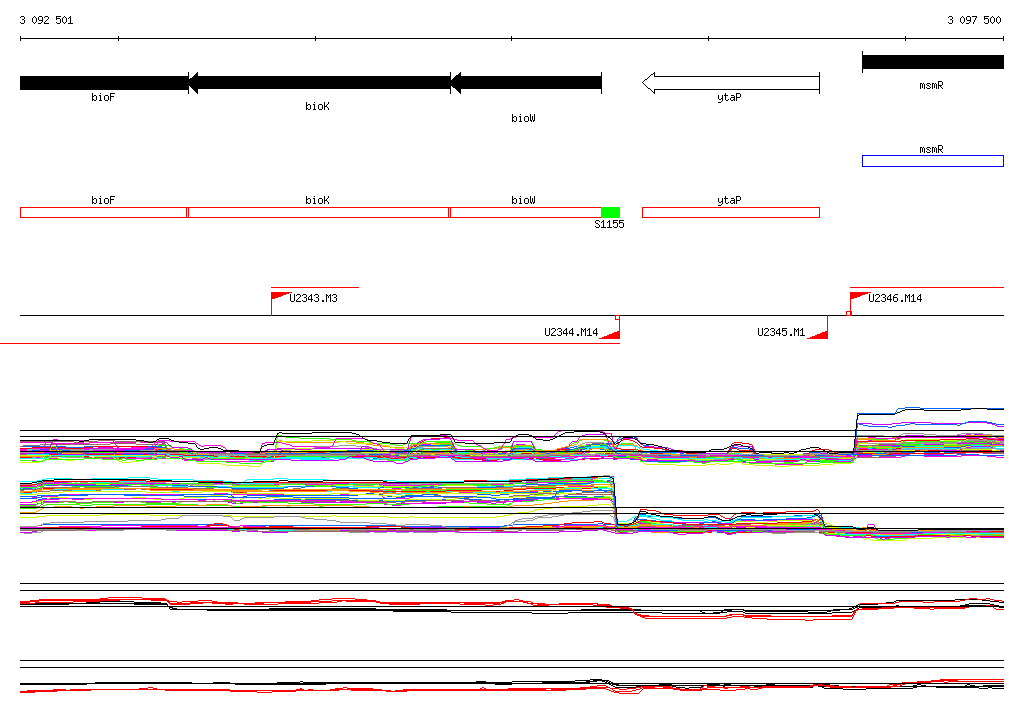
Task: Click the bioW label under black arrow
Action: [x=523, y=118]
